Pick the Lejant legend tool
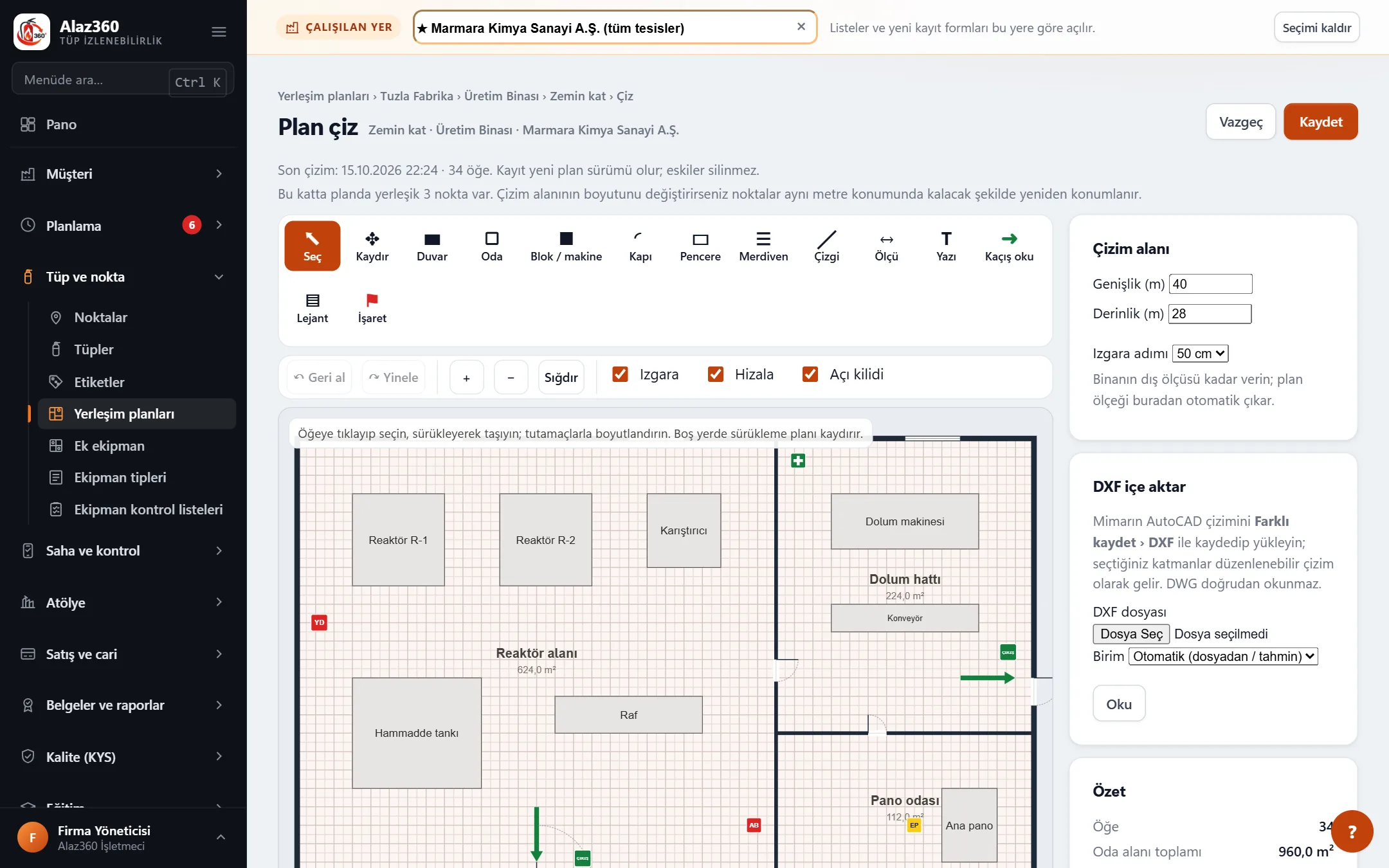This screenshot has height=868, width=1389. click(x=312, y=308)
